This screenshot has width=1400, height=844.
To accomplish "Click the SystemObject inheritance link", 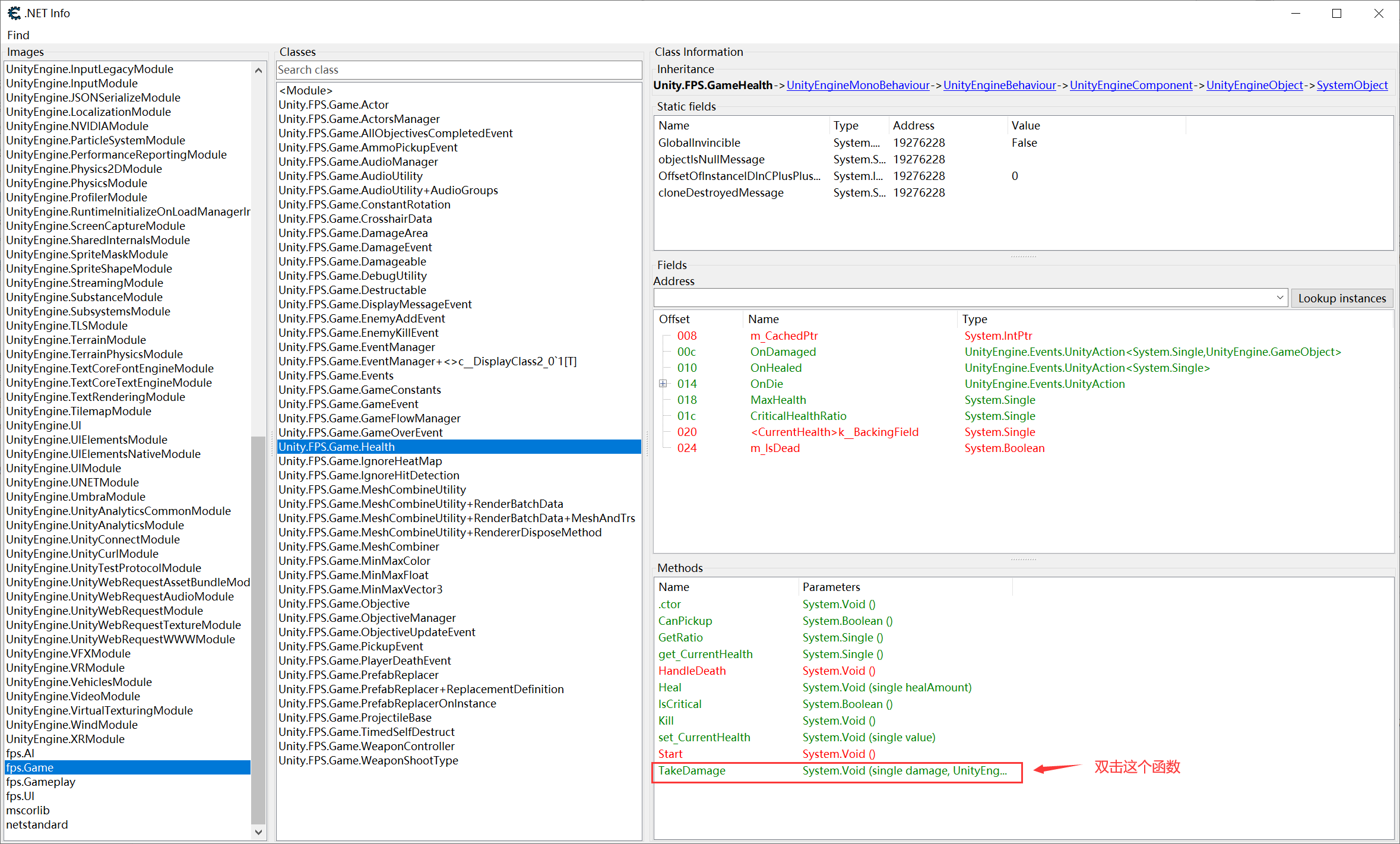I will click(x=1352, y=85).
